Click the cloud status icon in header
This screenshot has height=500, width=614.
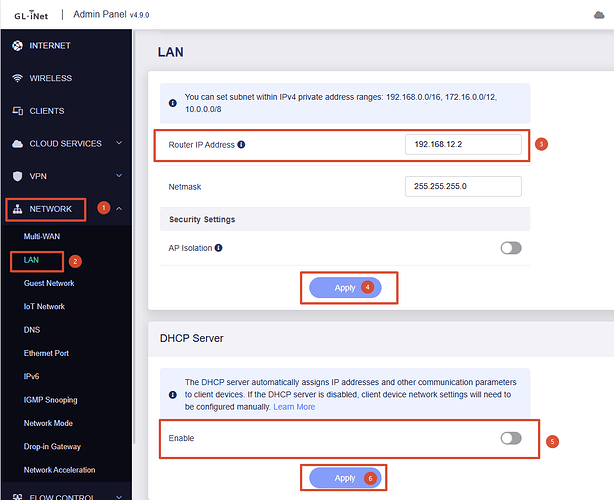(x=599, y=15)
